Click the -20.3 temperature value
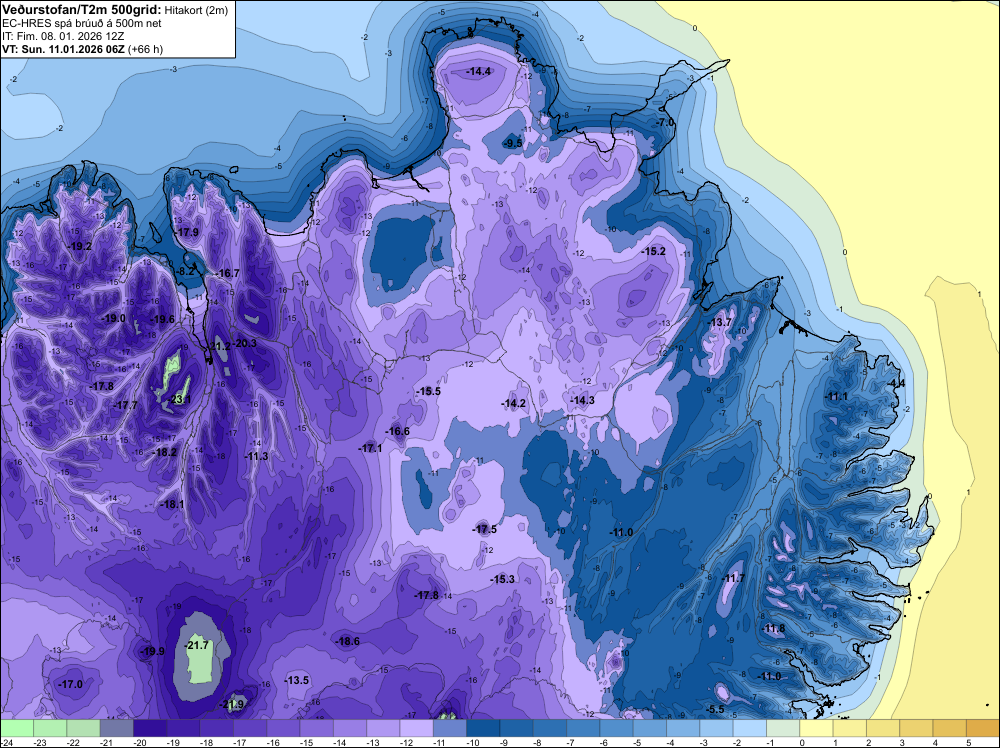Image resolution: width=1000 pixels, height=748 pixels. (244, 343)
